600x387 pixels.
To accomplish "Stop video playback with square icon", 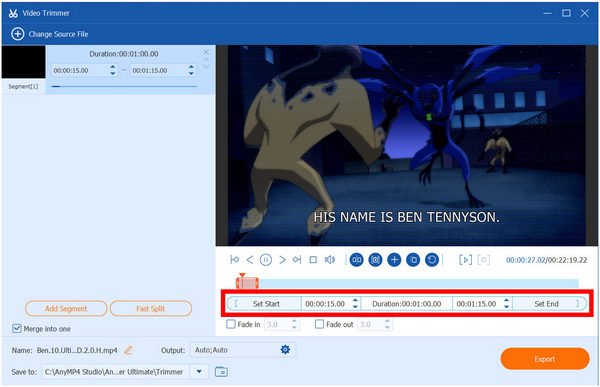I will [x=313, y=260].
